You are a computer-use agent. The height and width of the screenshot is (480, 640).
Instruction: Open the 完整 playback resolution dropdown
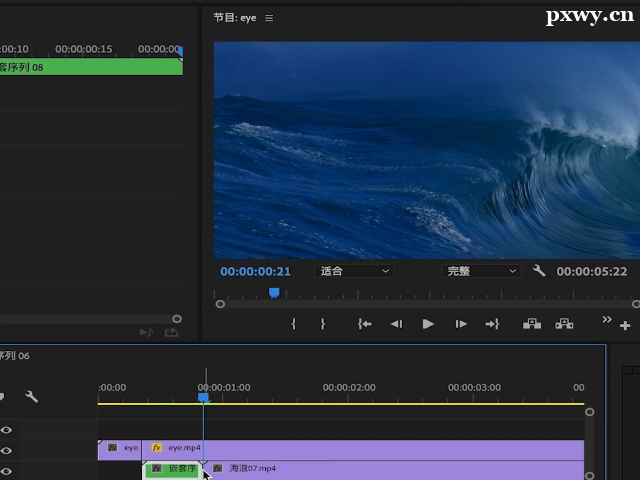tap(481, 271)
